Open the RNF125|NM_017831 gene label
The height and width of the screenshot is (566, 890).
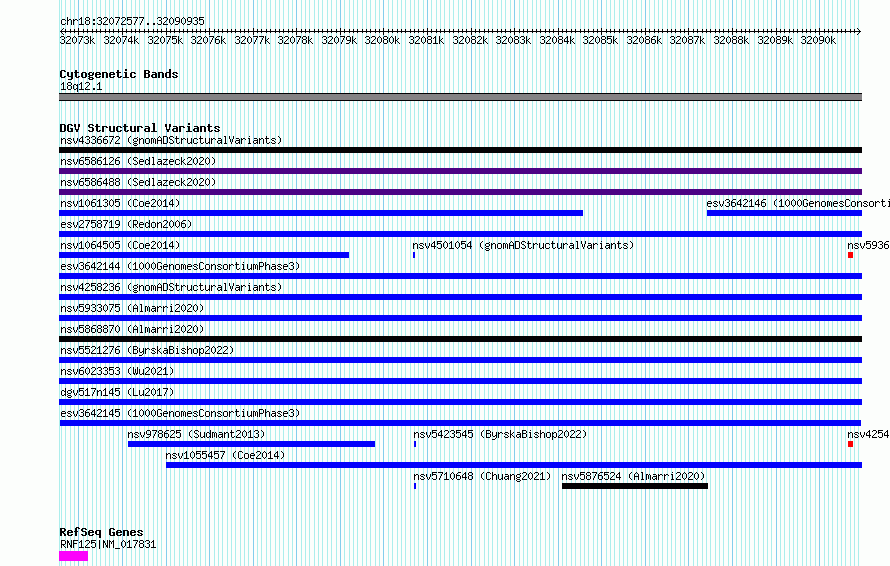(108, 544)
